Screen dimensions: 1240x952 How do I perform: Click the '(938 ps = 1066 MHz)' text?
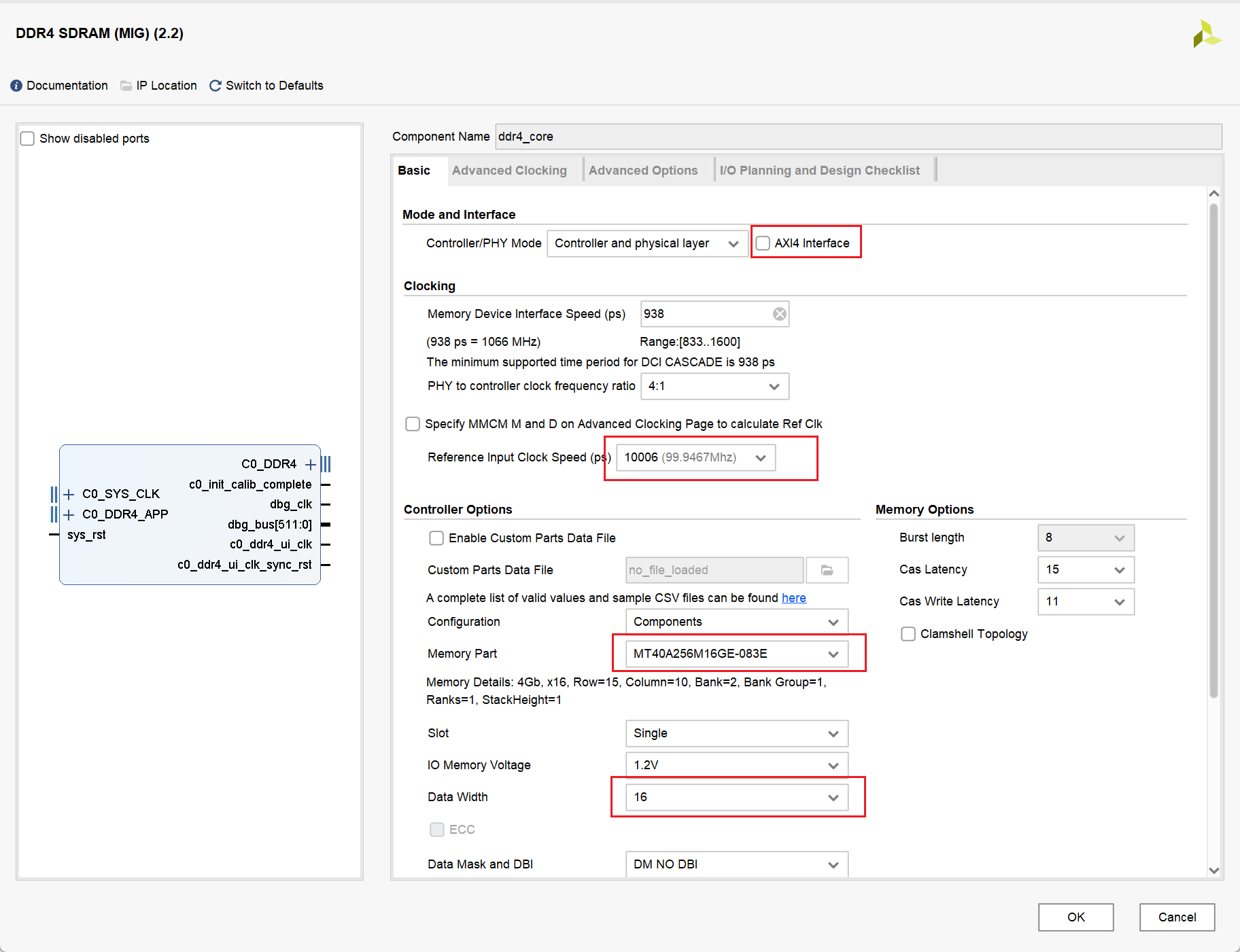pos(483,342)
